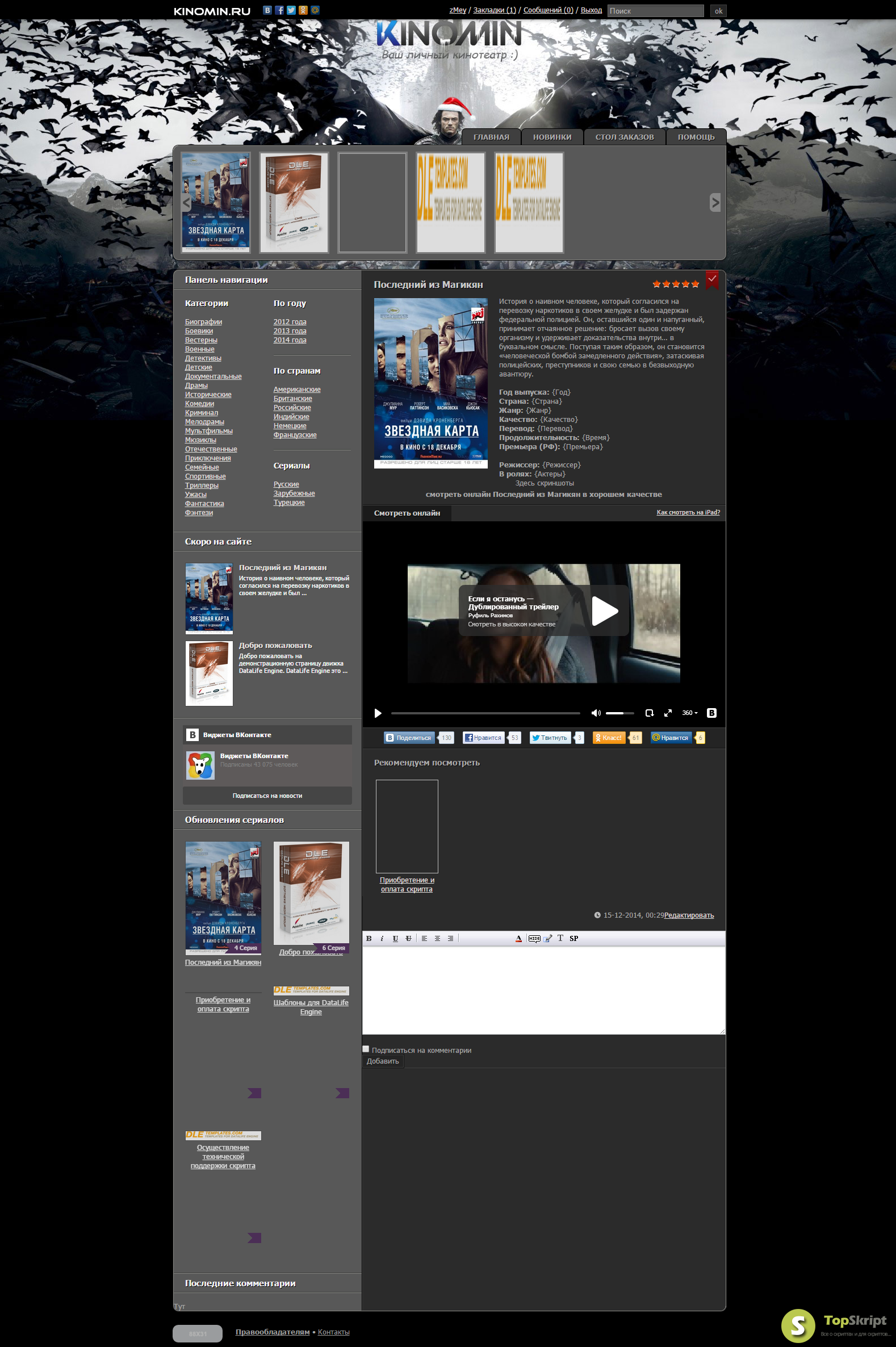Open the ГЛАВНАЯ tab
The height and width of the screenshot is (1347, 896).
click(x=491, y=137)
